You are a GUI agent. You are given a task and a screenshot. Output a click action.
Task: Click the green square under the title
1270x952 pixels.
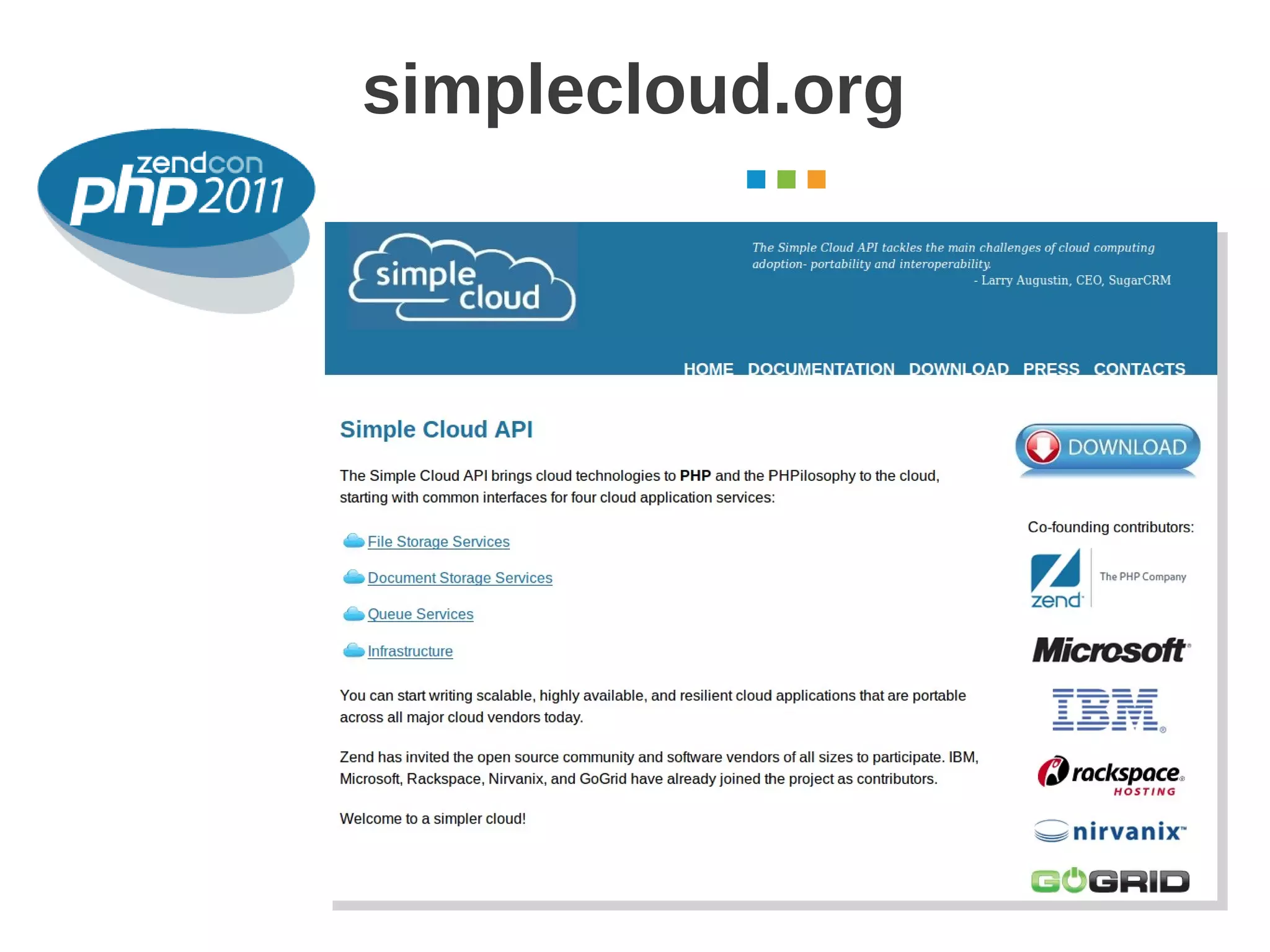[x=786, y=179]
